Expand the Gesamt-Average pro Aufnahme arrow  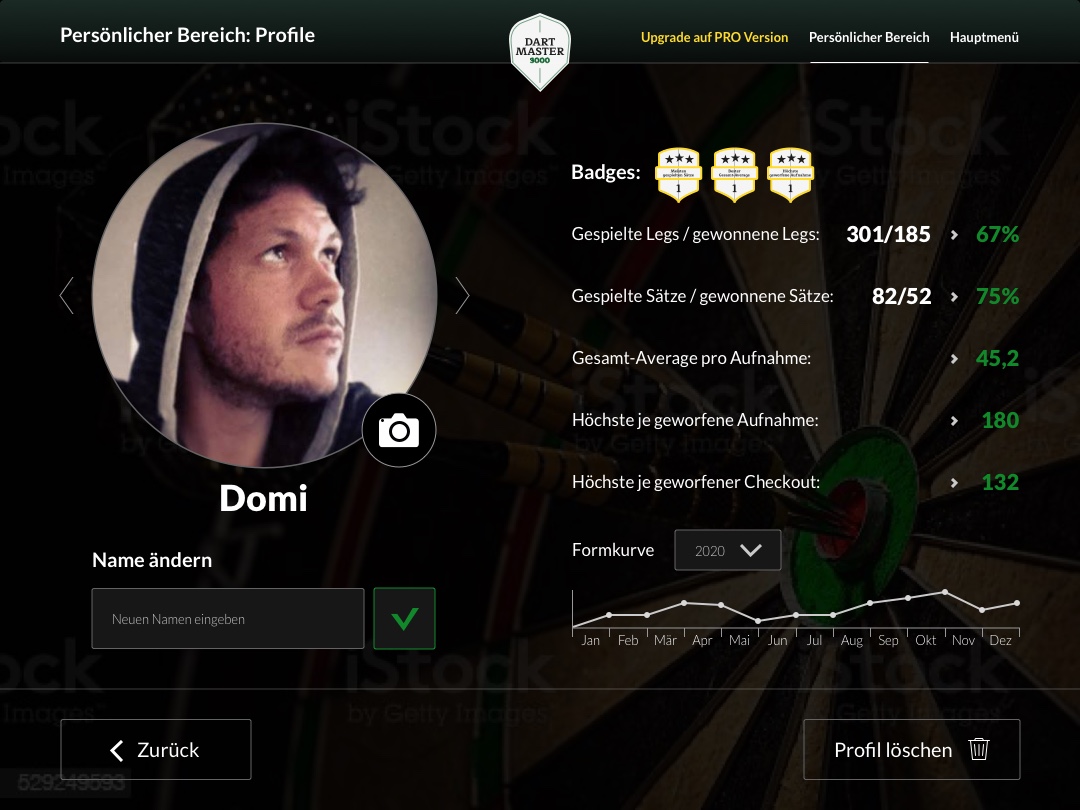click(x=954, y=359)
